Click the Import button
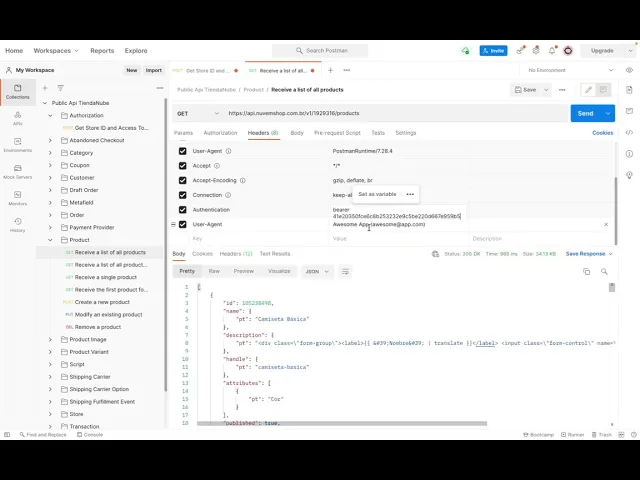Image resolution: width=640 pixels, height=480 pixels. point(153,70)
